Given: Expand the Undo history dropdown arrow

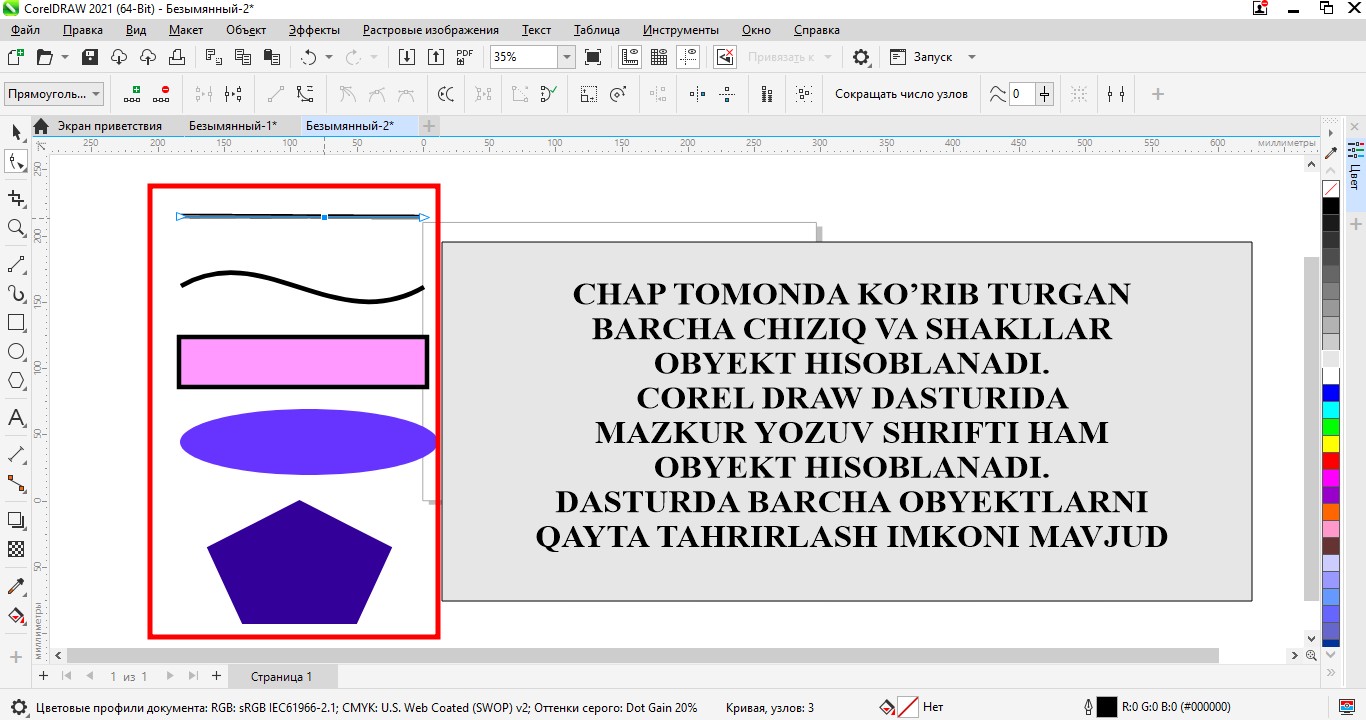Looking at the screenshot, I should coord(327,57).
